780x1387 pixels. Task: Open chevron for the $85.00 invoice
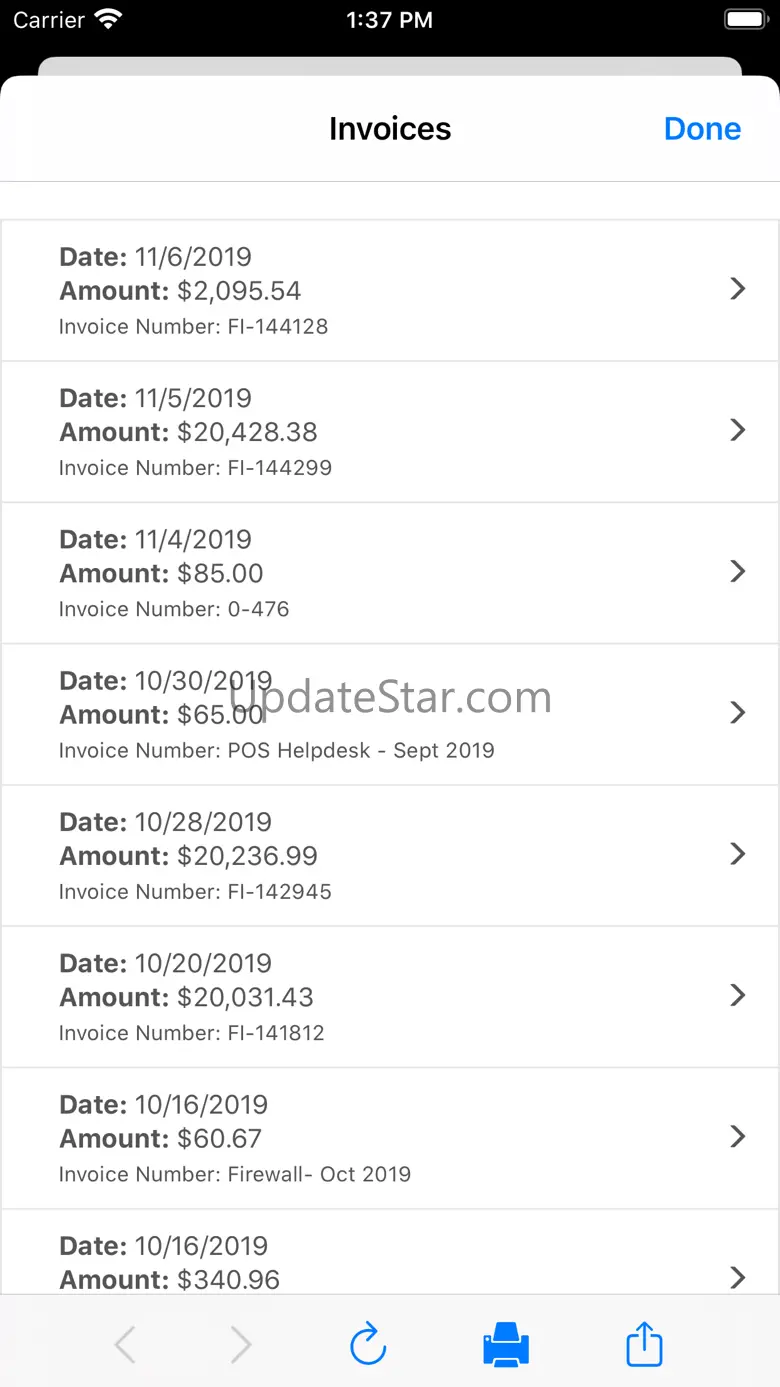click(x=738, y=571)
